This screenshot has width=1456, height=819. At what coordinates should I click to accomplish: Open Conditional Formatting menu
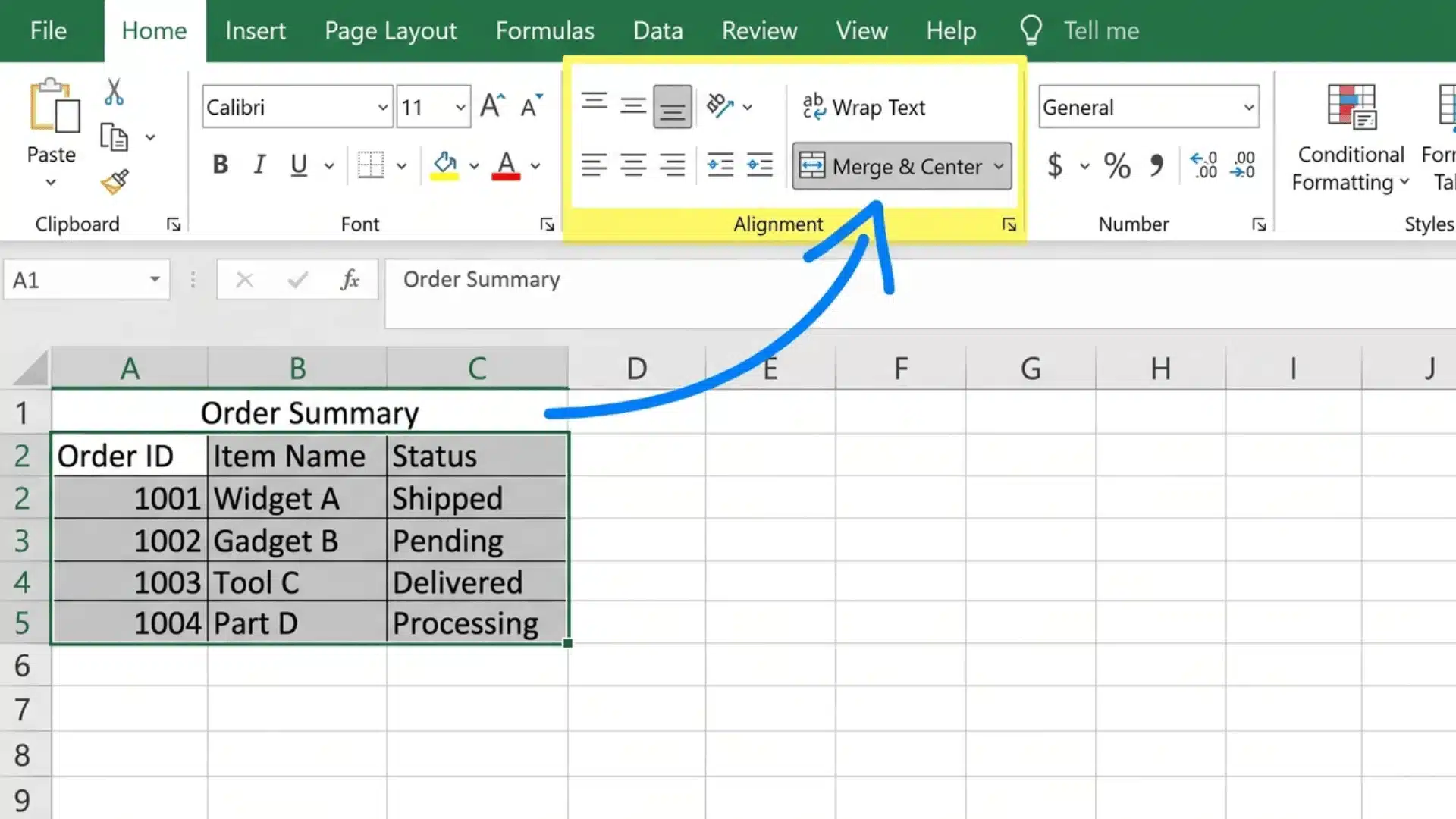pos(1351,139)
